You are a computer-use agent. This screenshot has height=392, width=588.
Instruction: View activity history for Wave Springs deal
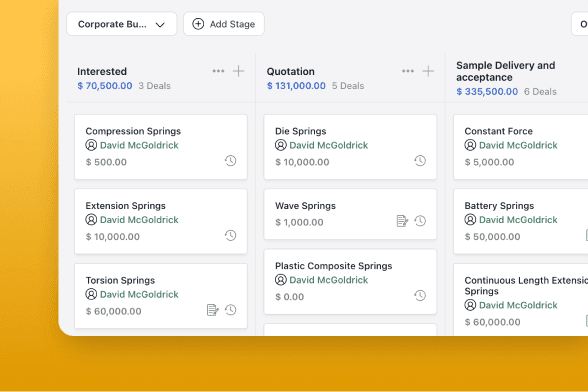(420, 221)
